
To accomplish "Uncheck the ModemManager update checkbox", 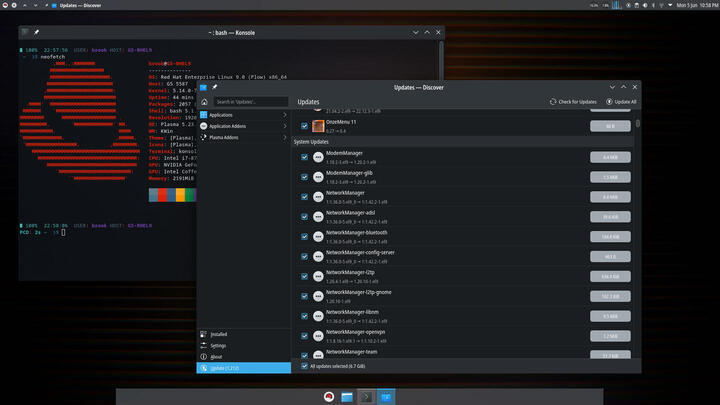I will click(304, 157).
